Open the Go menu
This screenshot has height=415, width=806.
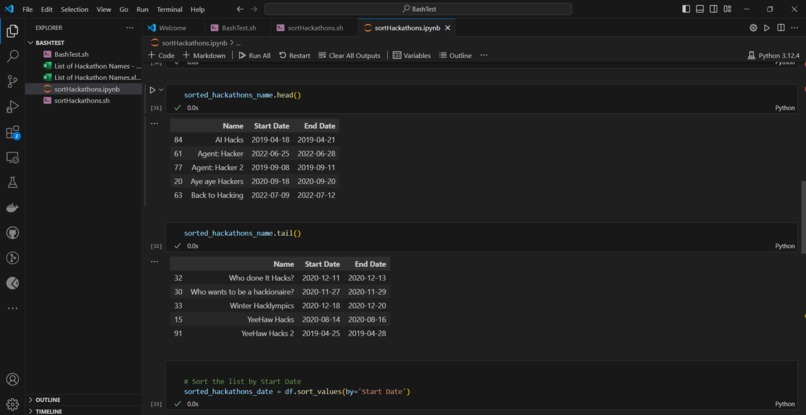click(x=123, y=9)
